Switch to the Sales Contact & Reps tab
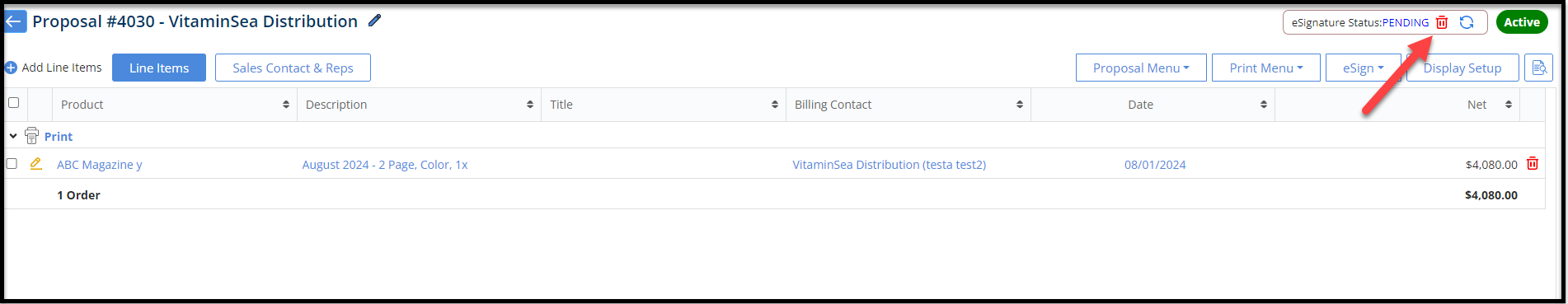 293,68
